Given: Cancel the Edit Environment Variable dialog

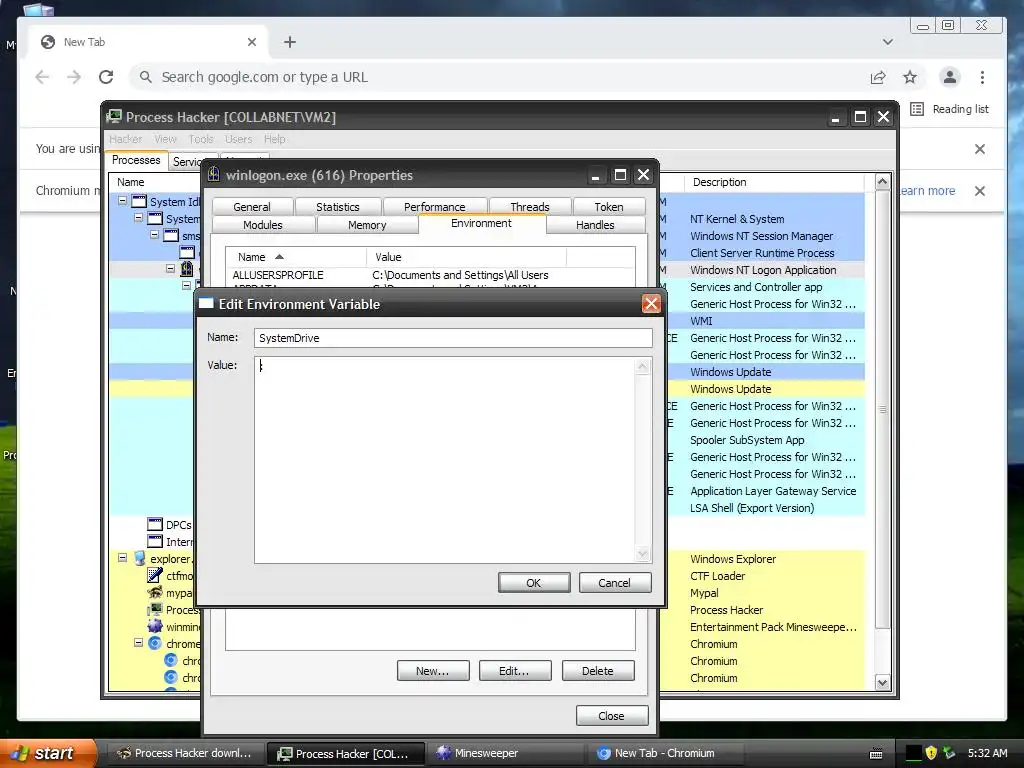Looking at the screenshot, I should pyautogui.click(x=615, y=583).
